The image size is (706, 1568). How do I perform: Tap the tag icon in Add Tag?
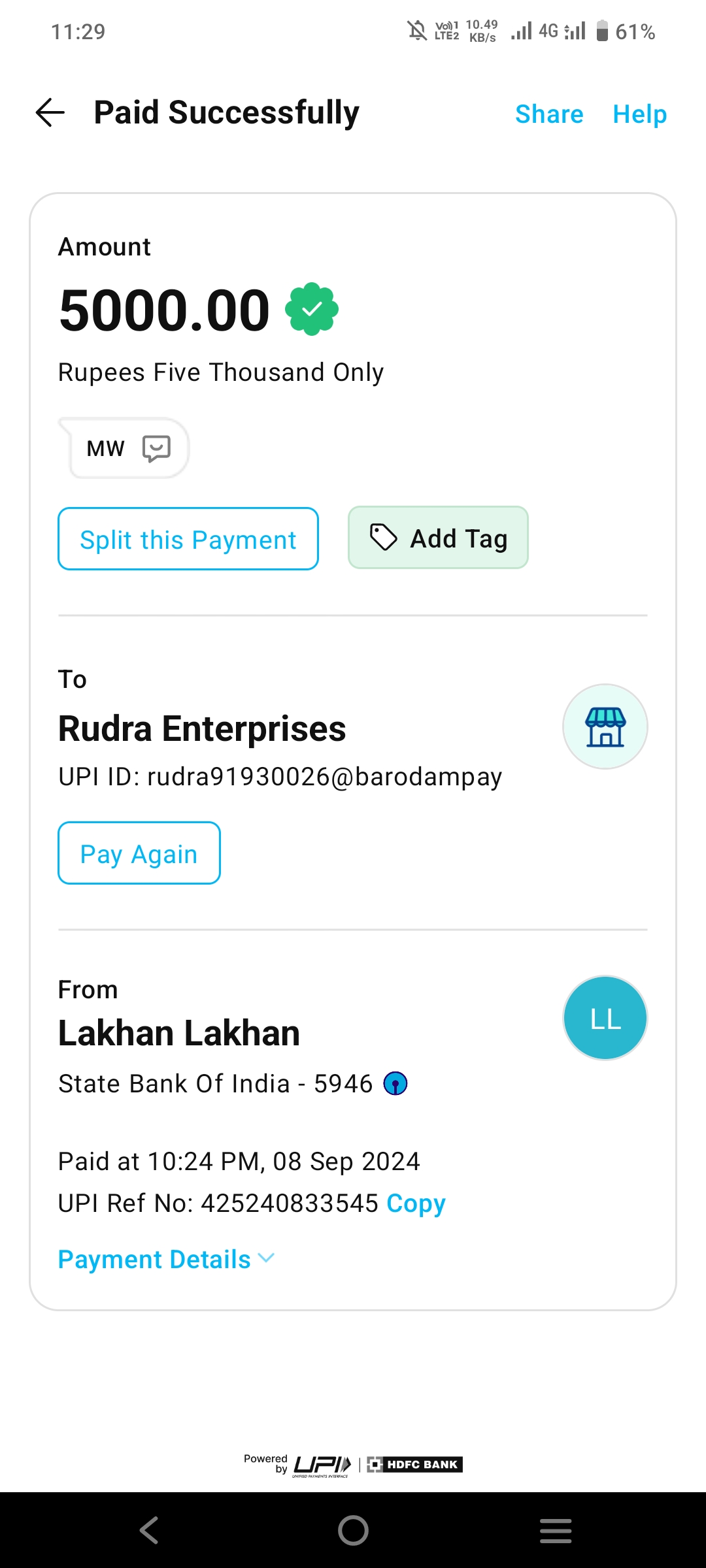[x=384, y=538]
